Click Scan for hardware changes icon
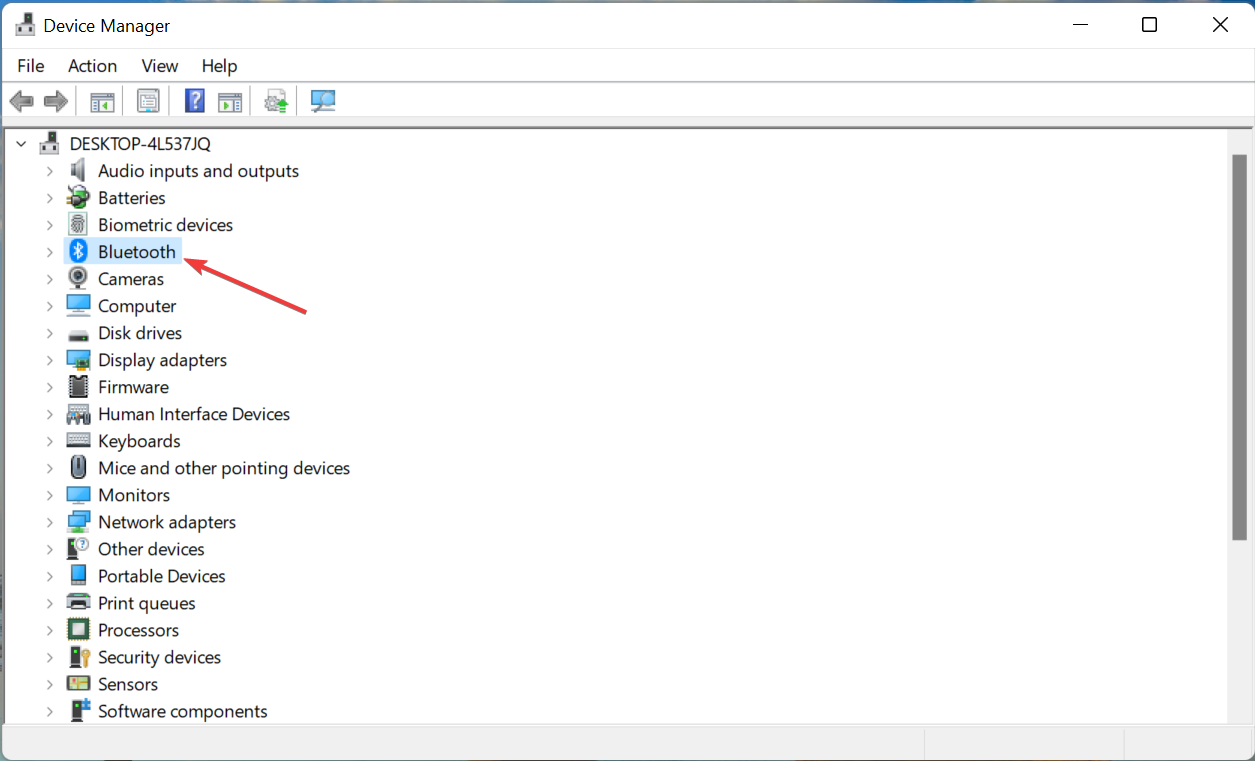Screen dimensions: 1255x761 pos(323,101)
